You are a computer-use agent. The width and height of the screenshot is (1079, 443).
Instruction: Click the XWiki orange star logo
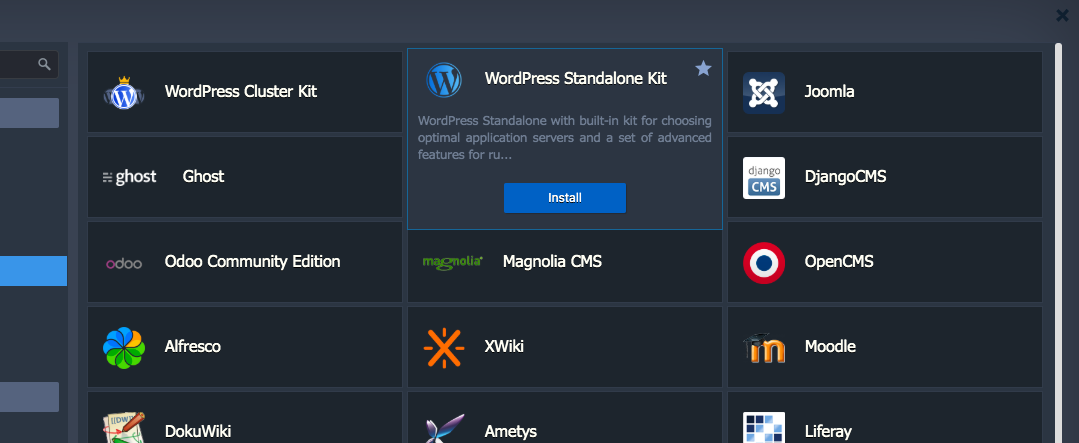pos(444,347)
